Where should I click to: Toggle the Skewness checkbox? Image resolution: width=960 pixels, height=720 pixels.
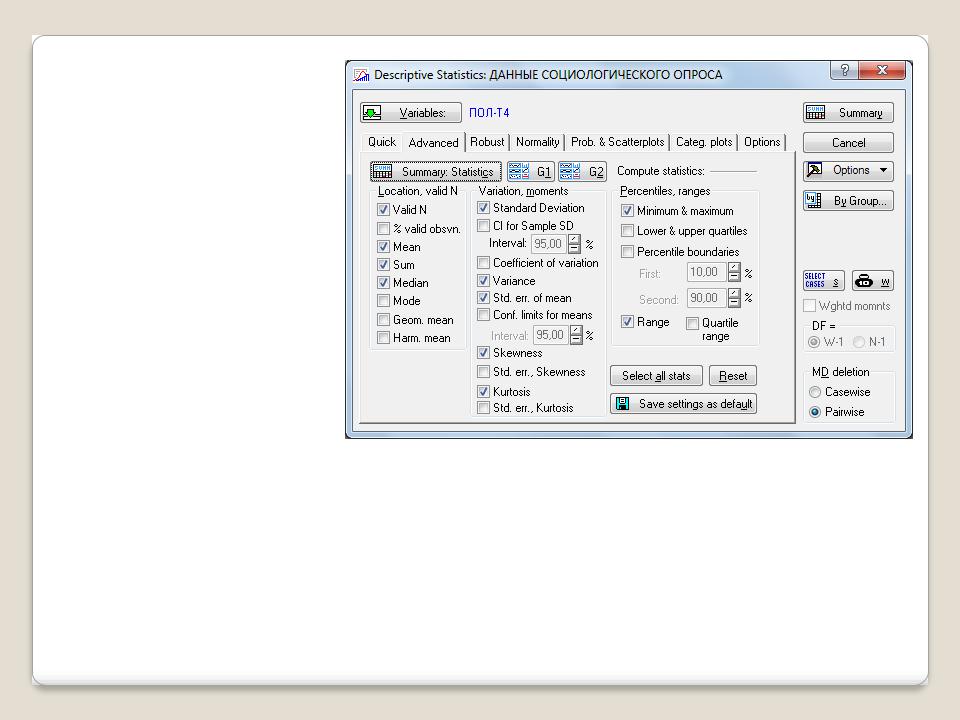pyautogui.click(x=484, y=353)
